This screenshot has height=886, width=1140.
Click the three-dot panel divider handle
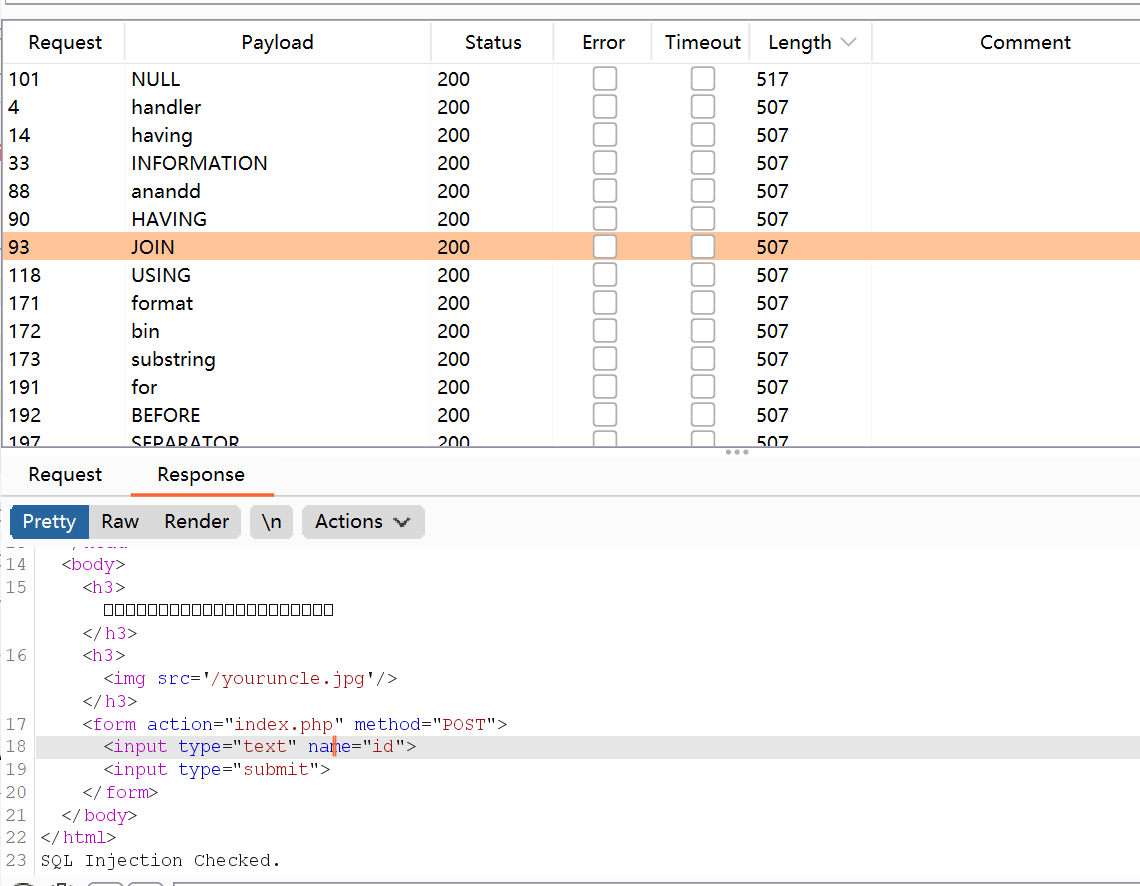point(737,452)
